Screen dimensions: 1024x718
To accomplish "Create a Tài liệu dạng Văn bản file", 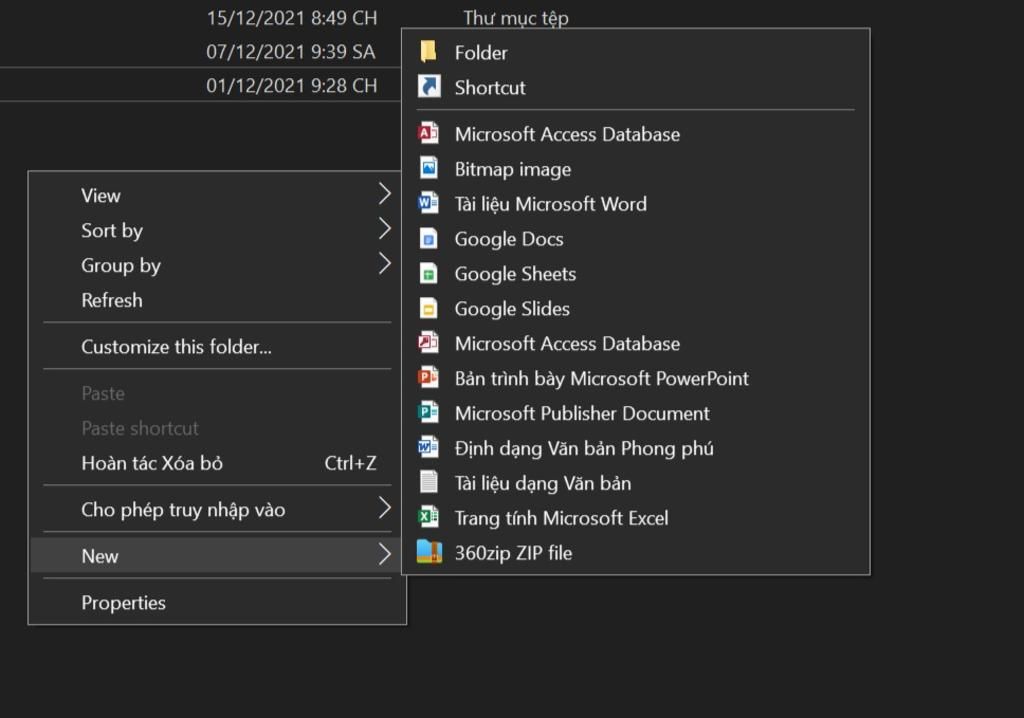I will pos(542,483).
